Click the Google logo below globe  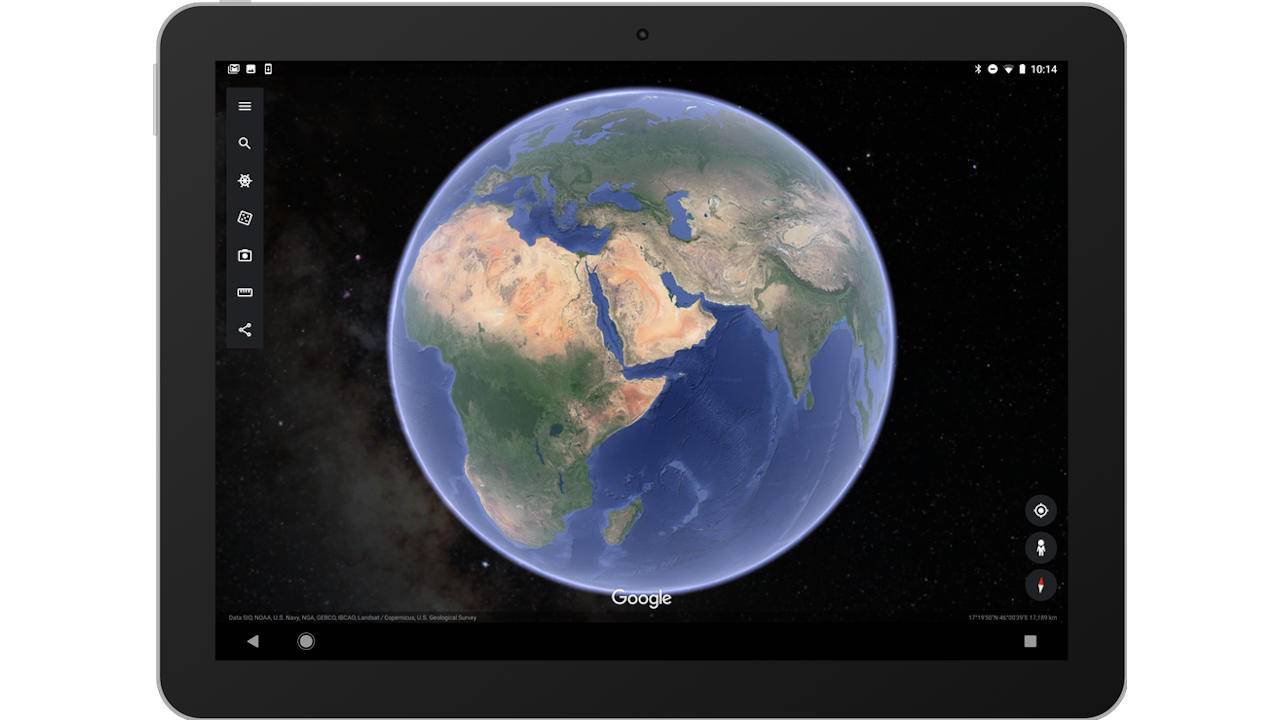click(x=641, y=598)
